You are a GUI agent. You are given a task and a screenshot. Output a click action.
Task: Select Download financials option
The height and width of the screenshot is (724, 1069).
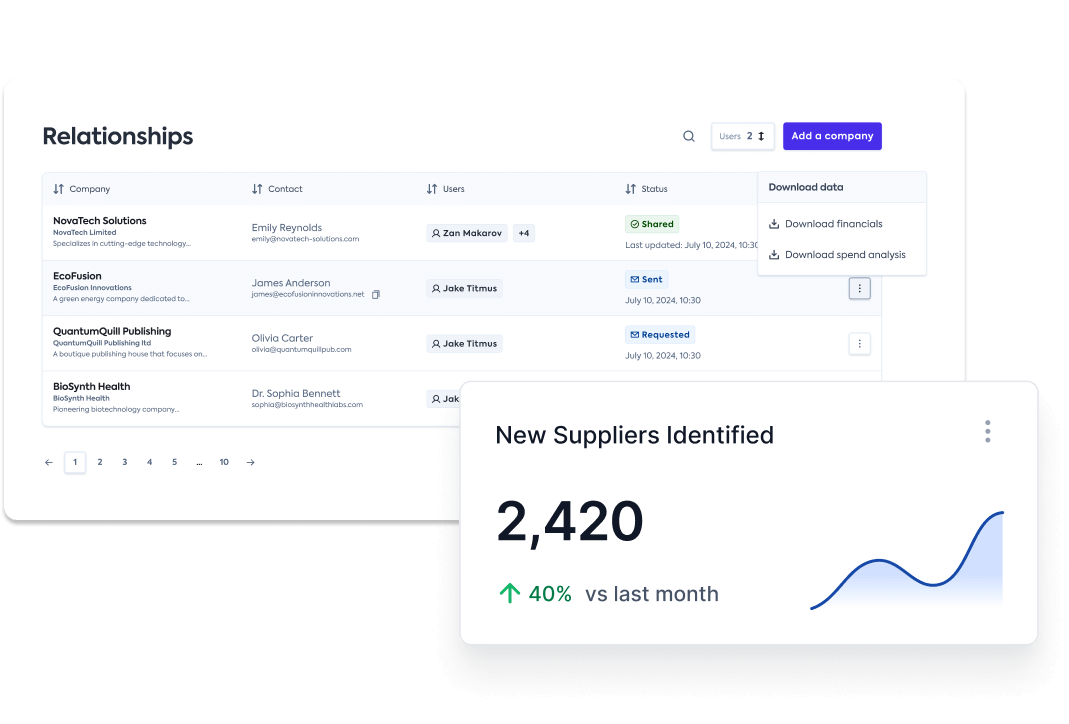click(833, 224)
